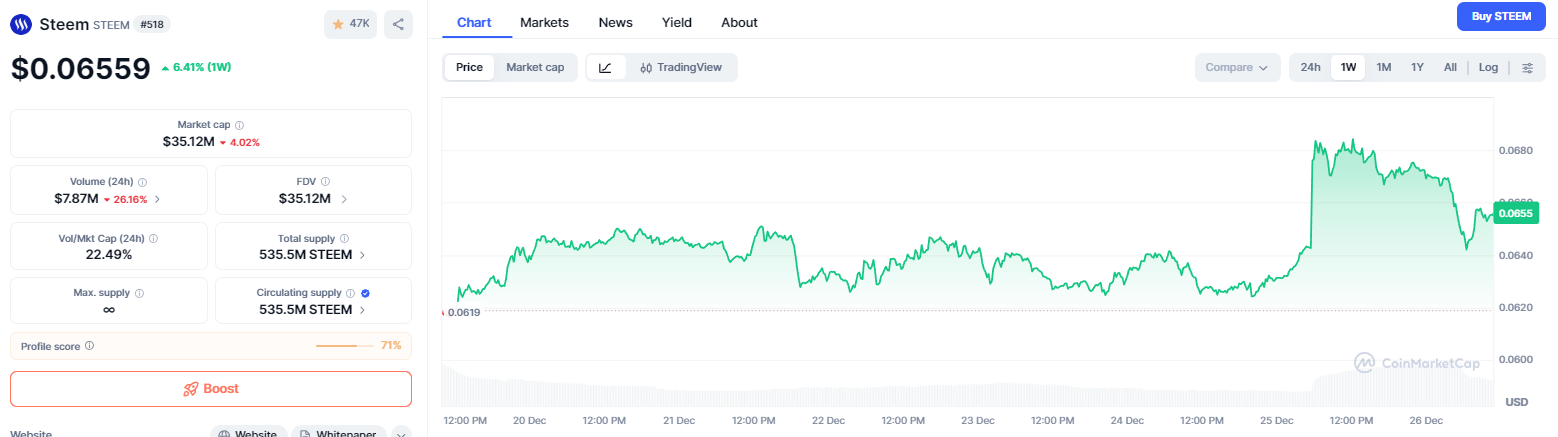Set the chart range to 1M
The image size is (1558, 437).
click(1384, 67)
